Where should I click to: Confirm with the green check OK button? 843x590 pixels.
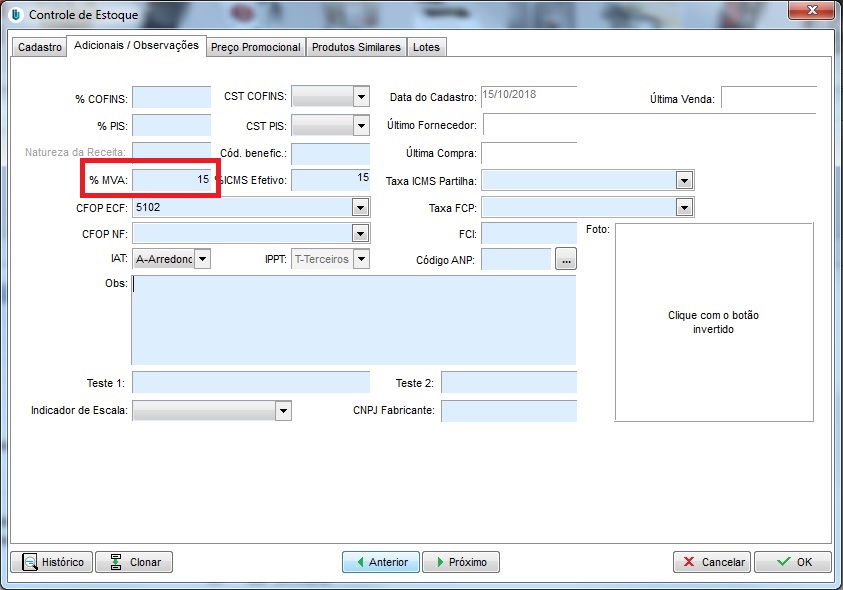[x=792, y=562]
